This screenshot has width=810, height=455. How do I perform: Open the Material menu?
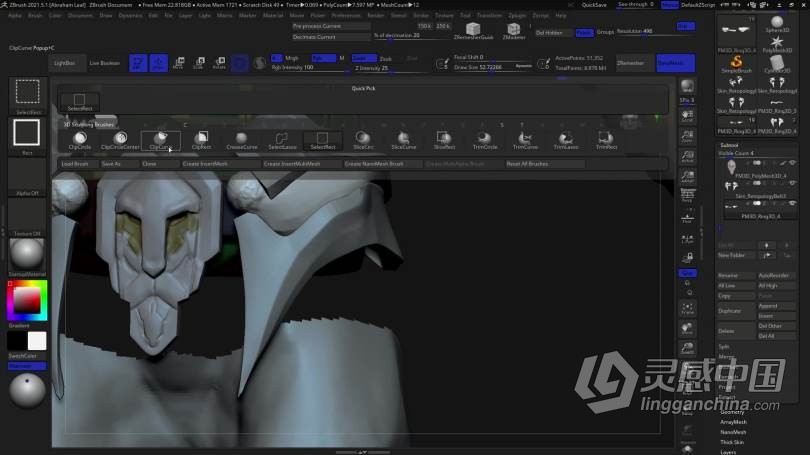click(x=273, y=16)
